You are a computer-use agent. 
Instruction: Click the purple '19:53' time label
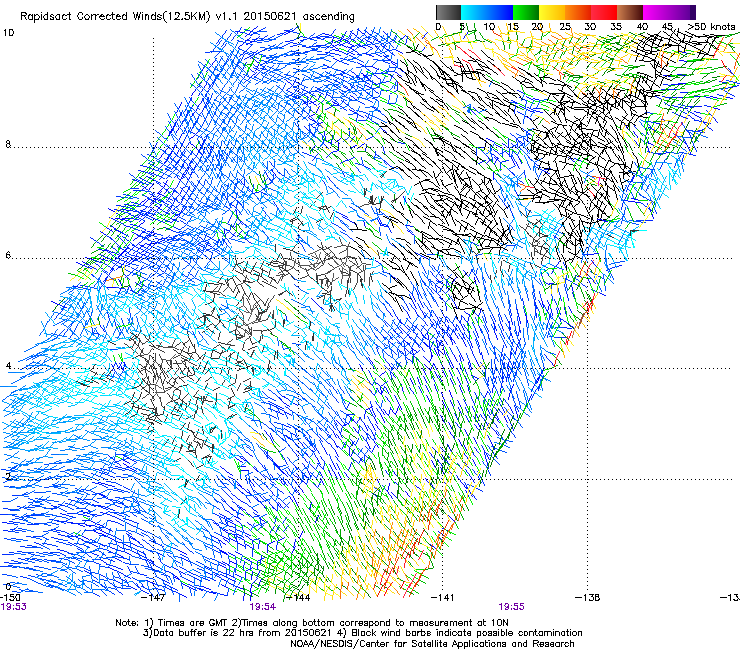[14, 607]
